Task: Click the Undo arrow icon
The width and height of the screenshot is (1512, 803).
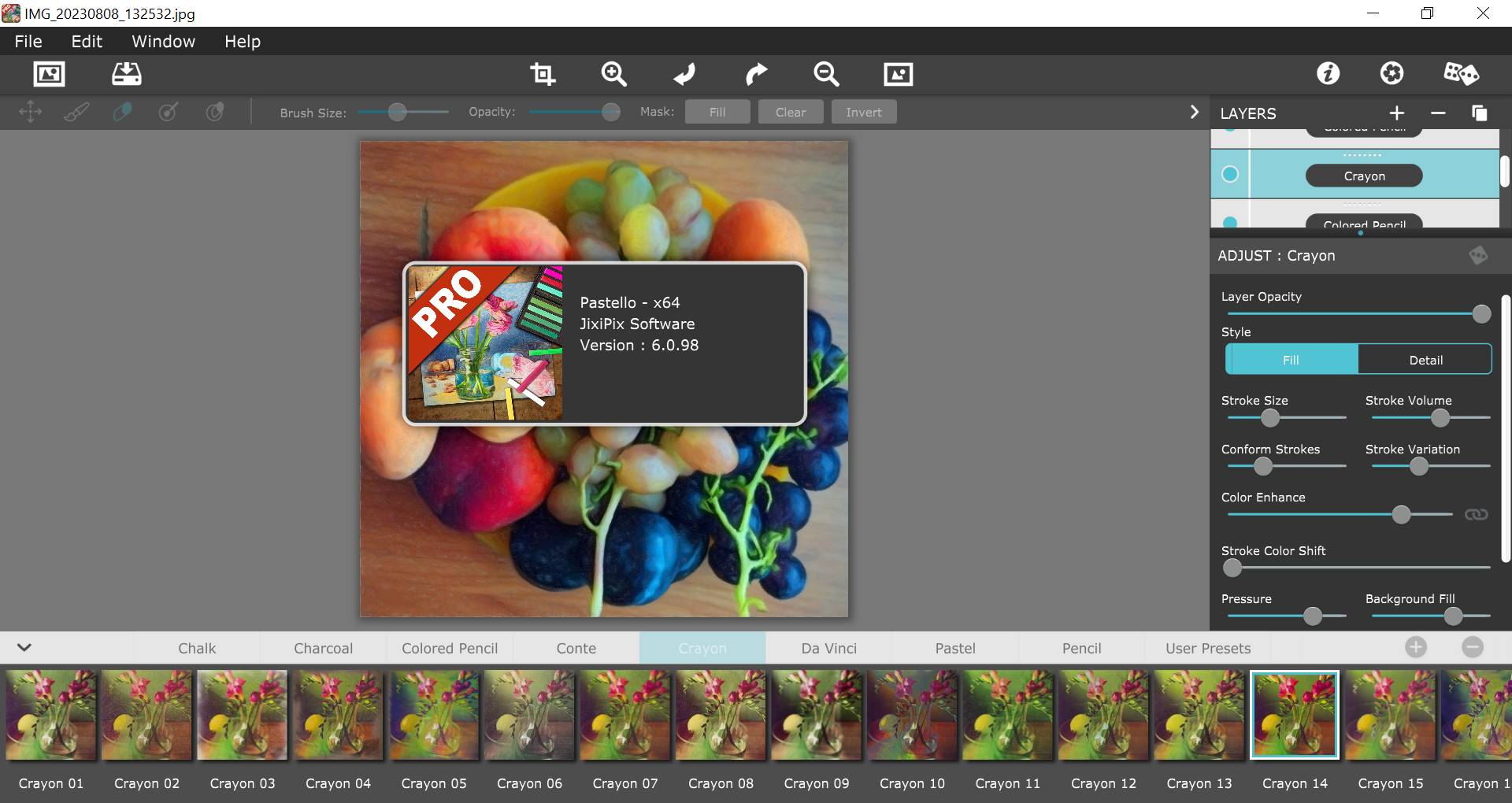Action: click(684, 74)
